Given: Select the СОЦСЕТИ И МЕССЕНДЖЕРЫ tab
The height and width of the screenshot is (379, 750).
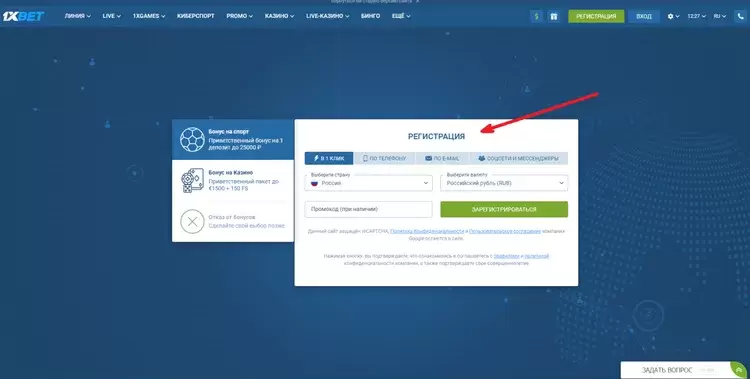Looking at the screenshot, I should click(x=519, y=158).
